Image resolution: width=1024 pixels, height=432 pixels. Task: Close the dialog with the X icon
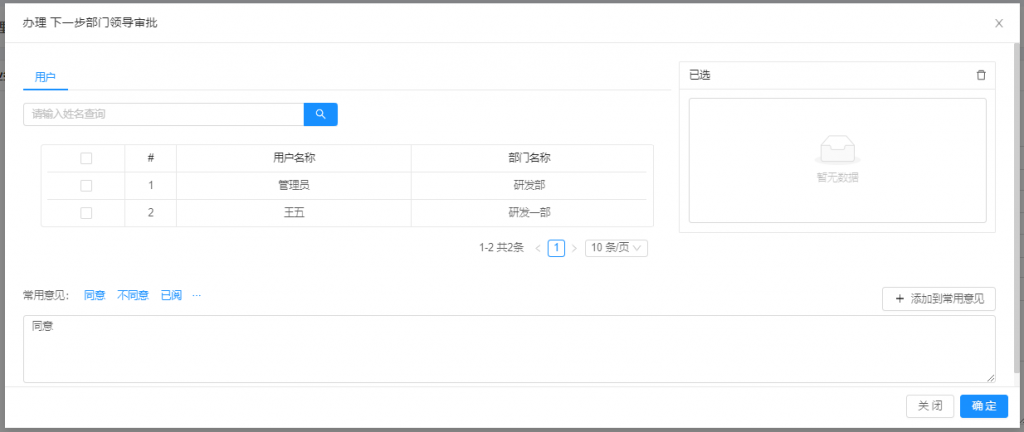998,23
